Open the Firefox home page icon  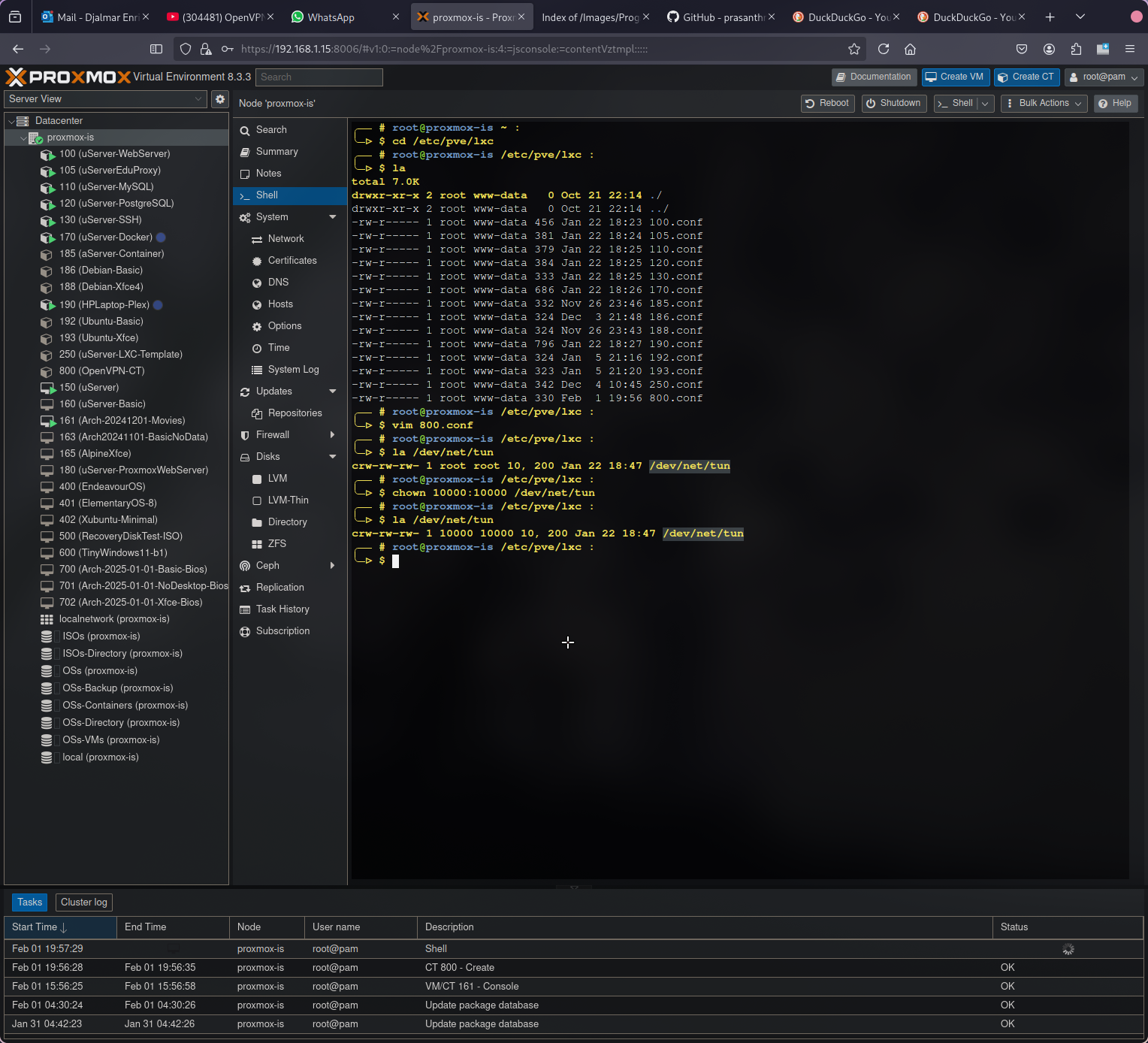(x=910, y=49)
